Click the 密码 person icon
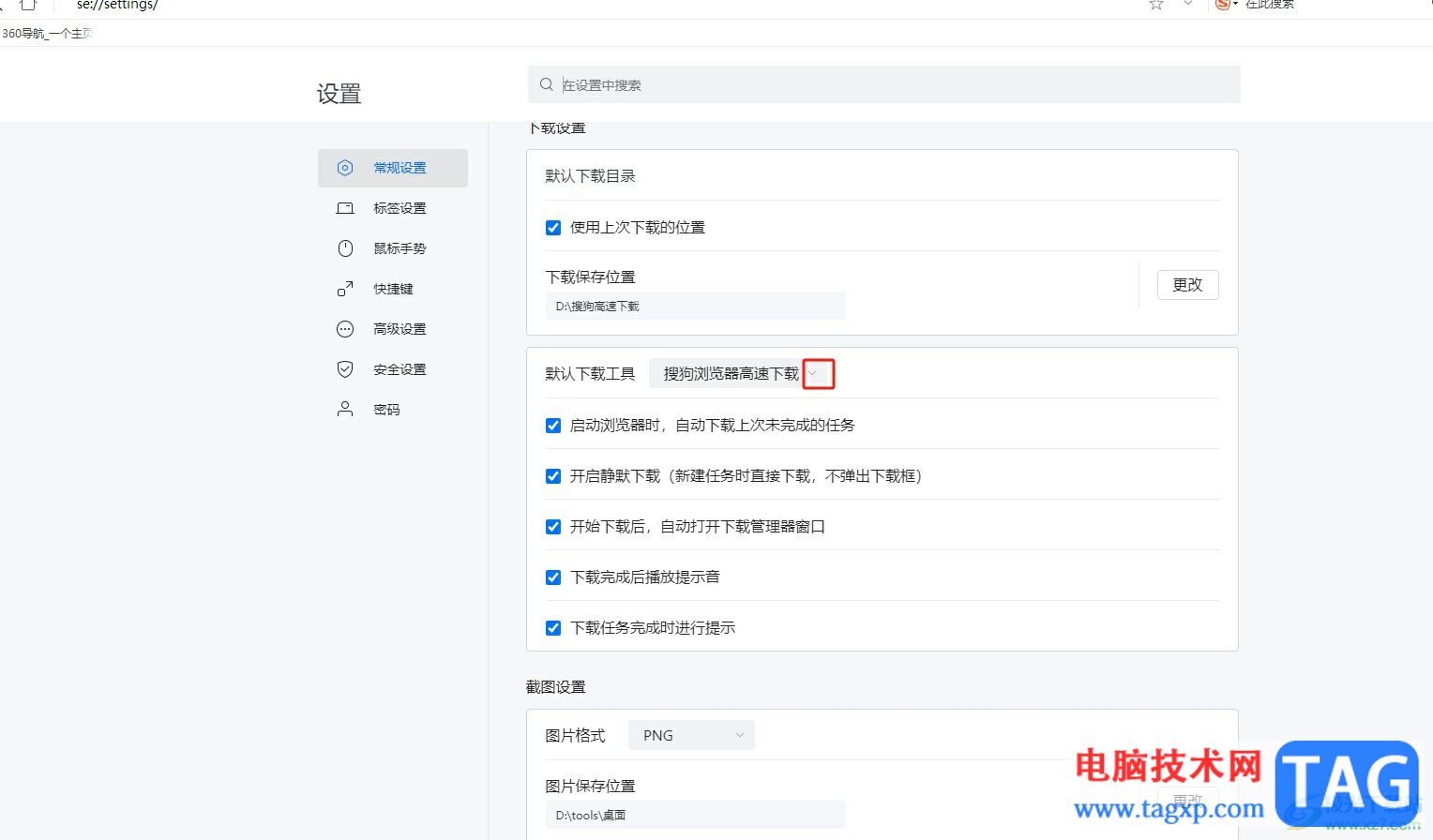Viewport: 1433px width, 840px height. coord(345,410)
